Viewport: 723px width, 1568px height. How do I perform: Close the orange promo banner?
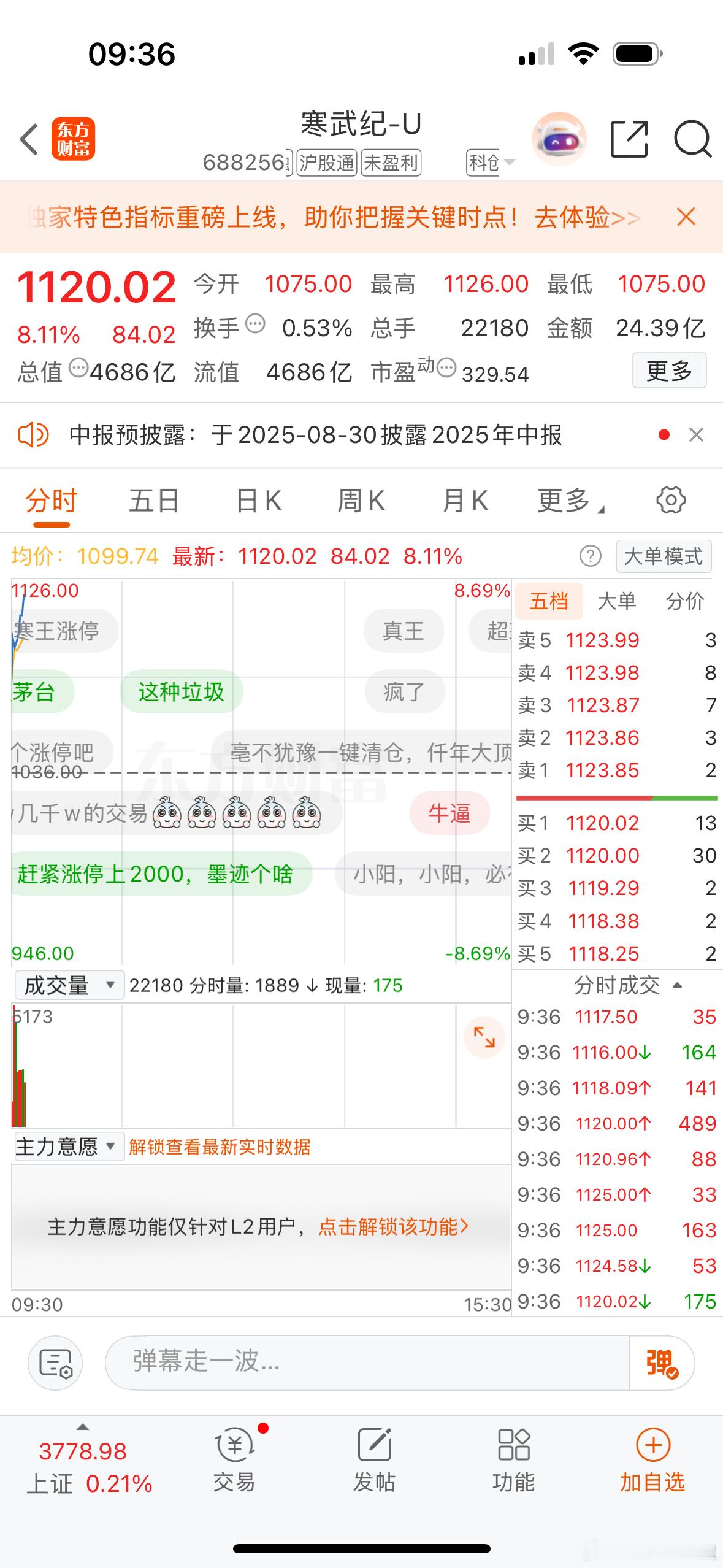tap(686, 217)
